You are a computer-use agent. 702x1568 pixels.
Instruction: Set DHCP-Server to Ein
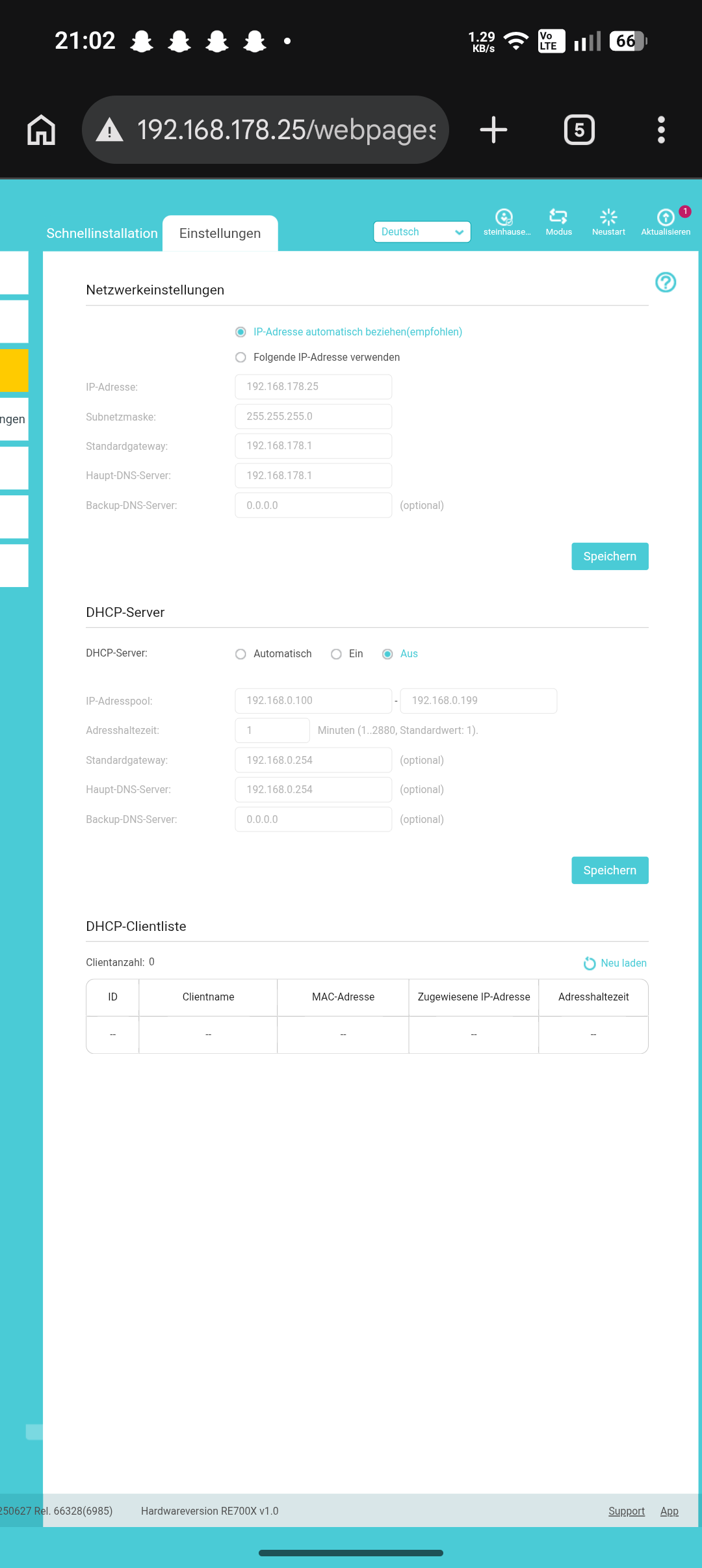point(336,654)
